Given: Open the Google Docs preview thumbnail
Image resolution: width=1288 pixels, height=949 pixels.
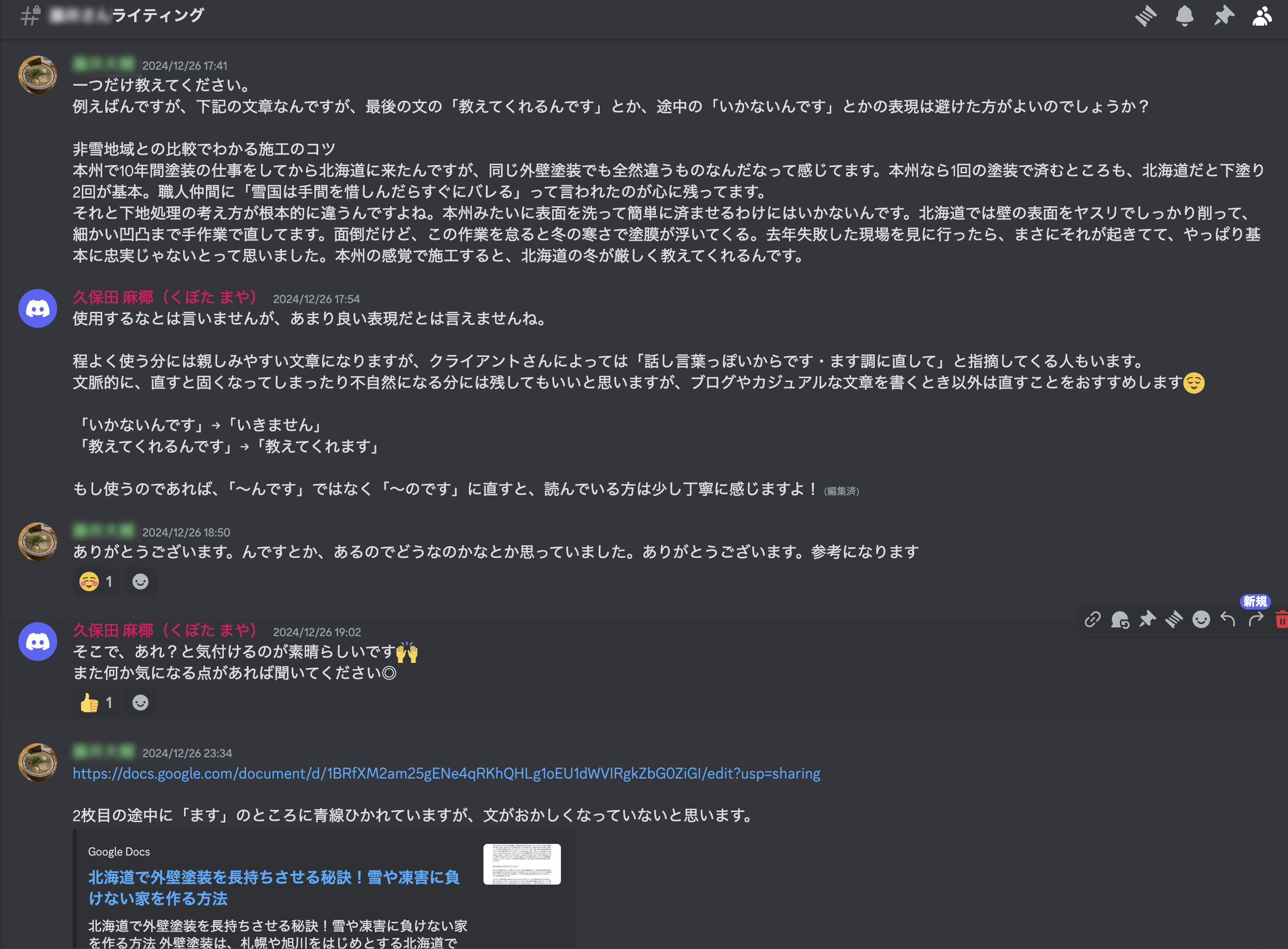Looking at the screenshot, I should click(522, 864).
